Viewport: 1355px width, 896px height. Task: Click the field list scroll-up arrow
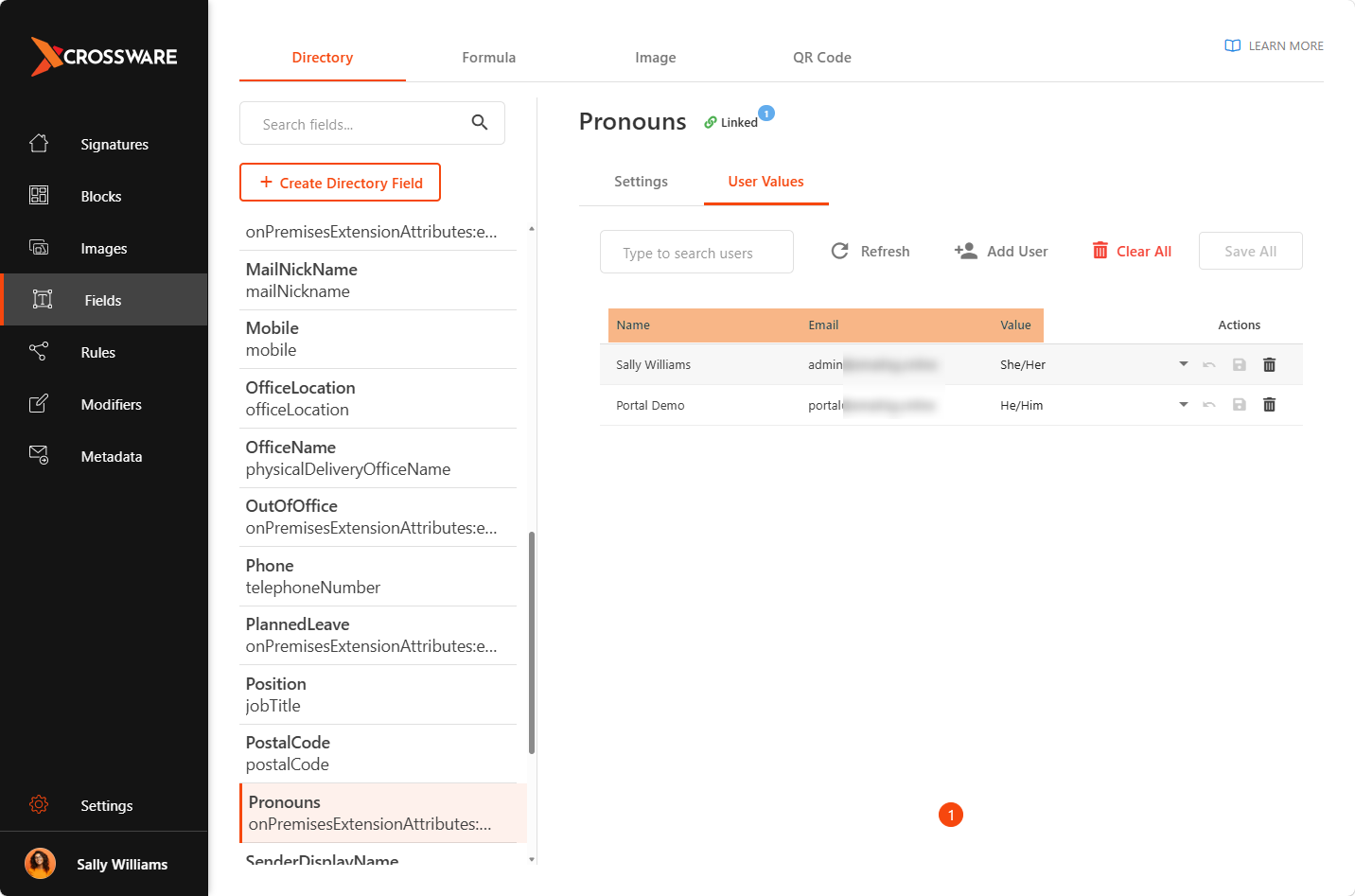coord(532,228)
